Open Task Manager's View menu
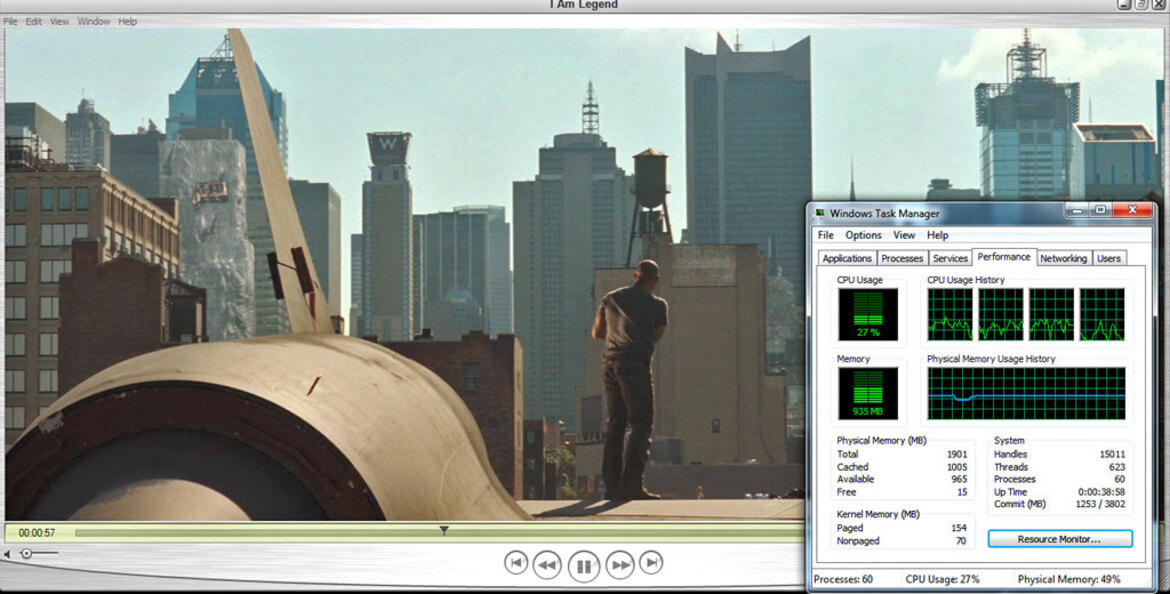The image size is (1170, 594). click(904, 235)
